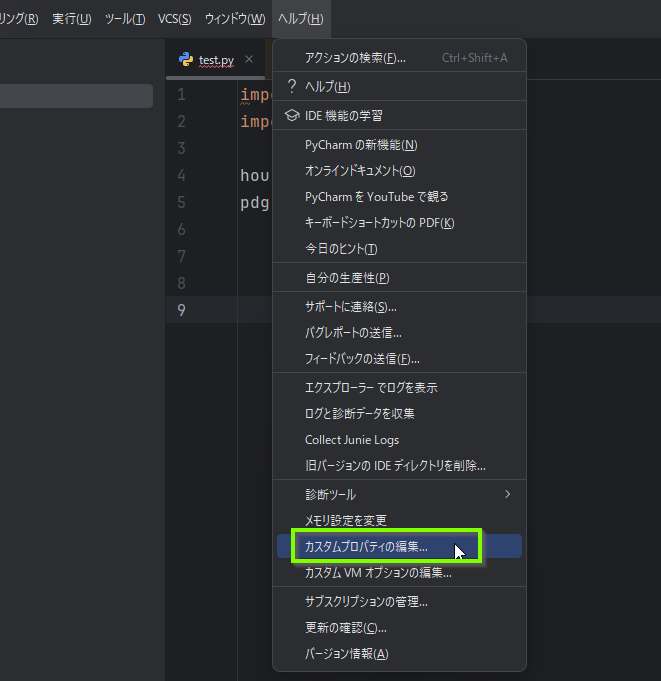Choose バグレポートの送信...
This screenshot has width=661, height=681.
(x=399, y=333)
